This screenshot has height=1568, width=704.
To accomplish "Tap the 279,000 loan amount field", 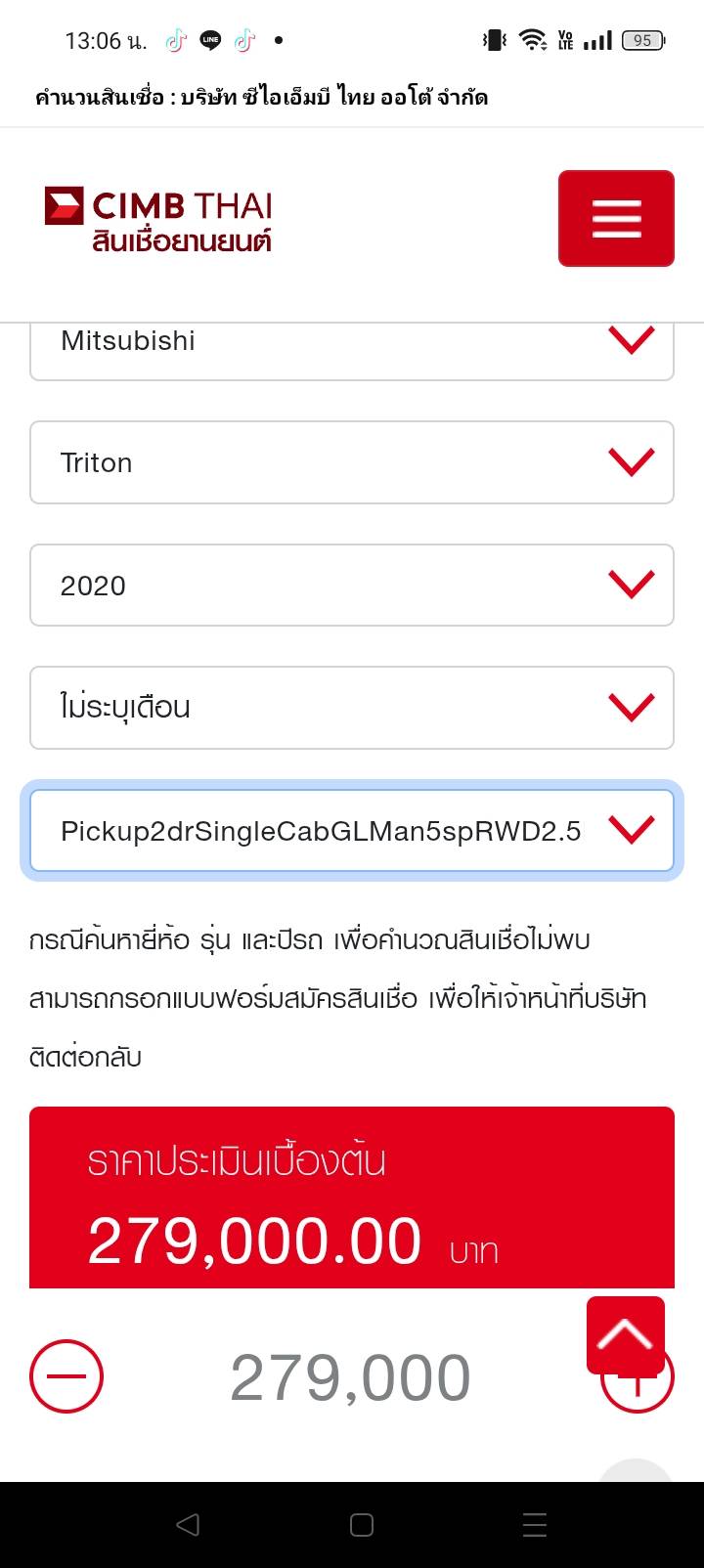I will point(350,1377).
